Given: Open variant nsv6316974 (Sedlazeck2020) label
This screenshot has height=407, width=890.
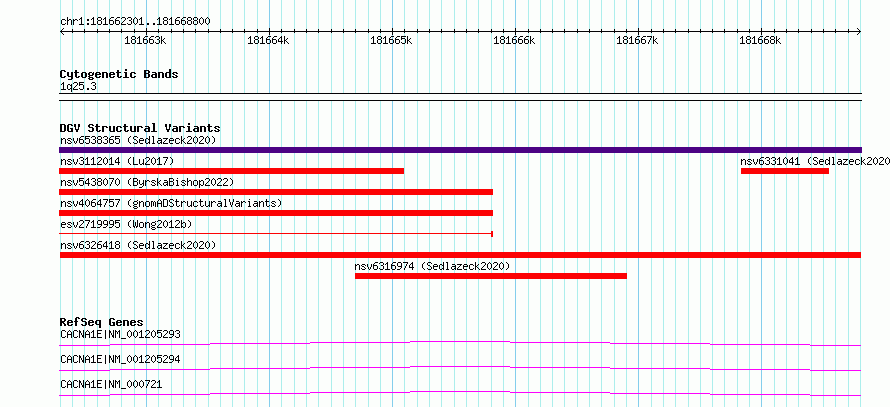Looking at the screenshot, I should [433, 266].
